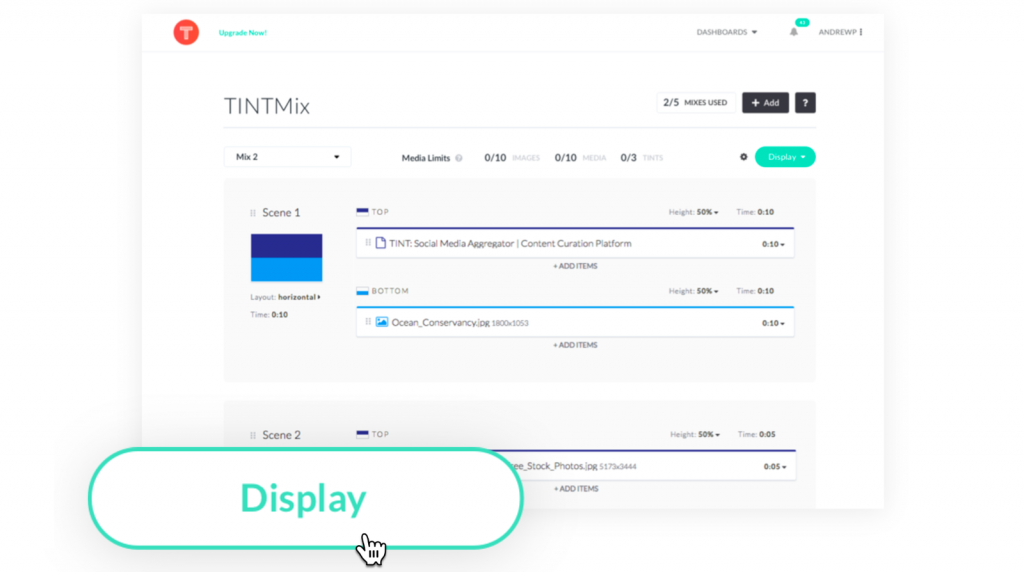
Task: Click Scene 2 TOP region icon
Action: pos(362,434)
